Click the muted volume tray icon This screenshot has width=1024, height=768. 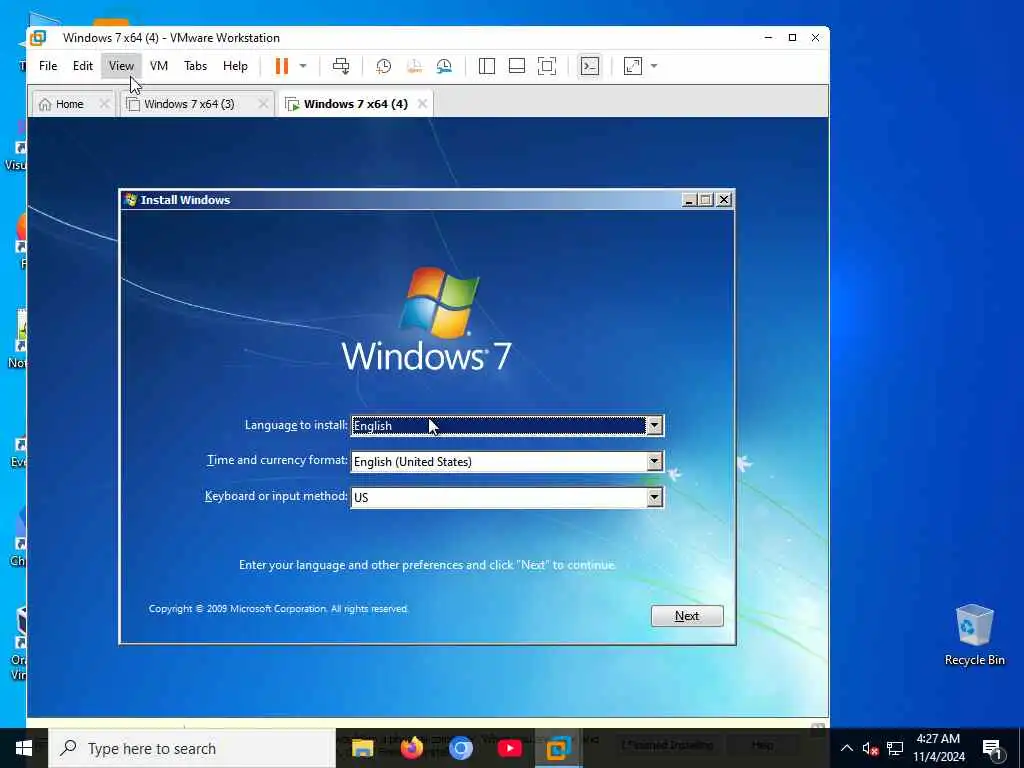(x=870, y=749)
